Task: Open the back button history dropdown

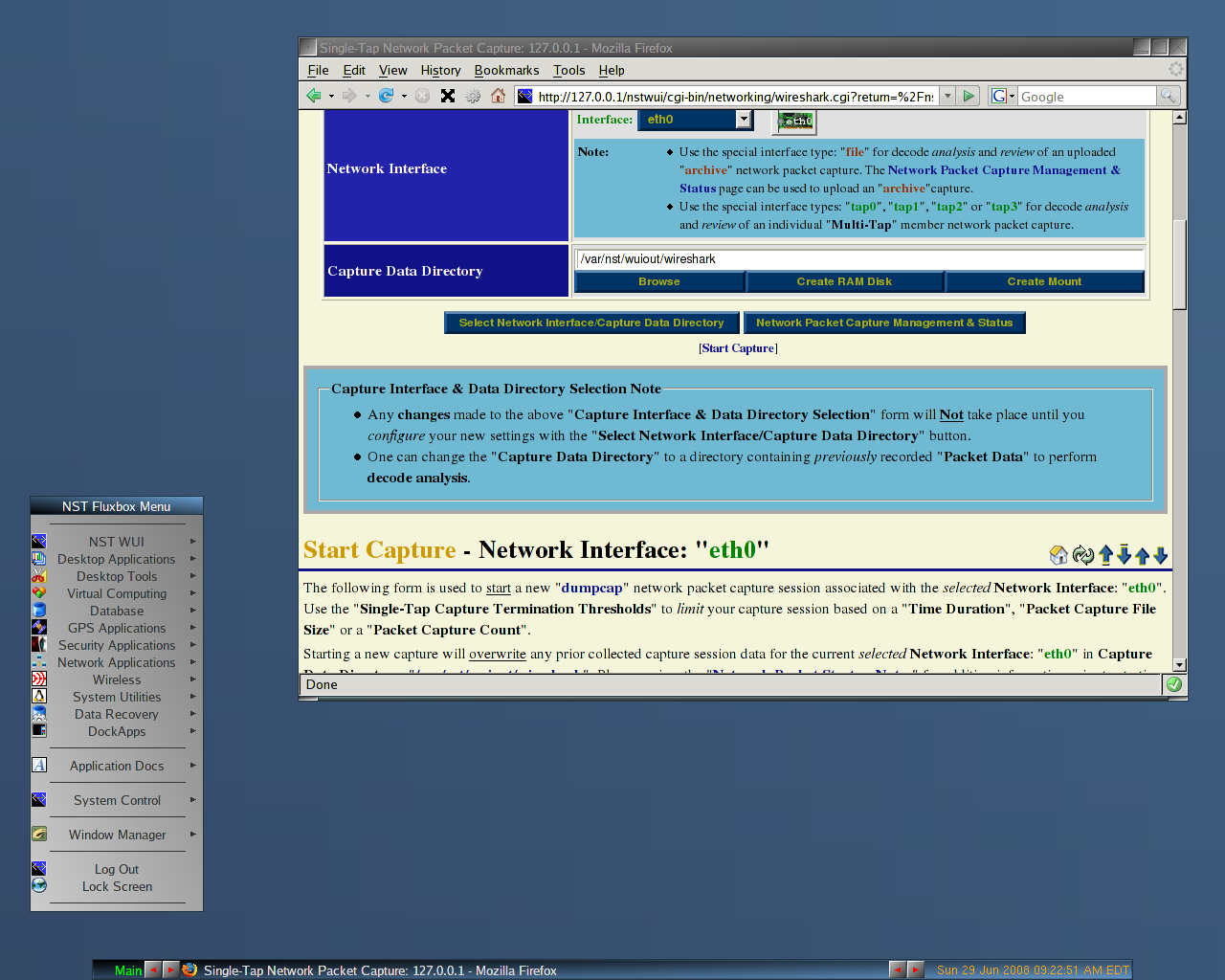Action: (x=331, y=96)
